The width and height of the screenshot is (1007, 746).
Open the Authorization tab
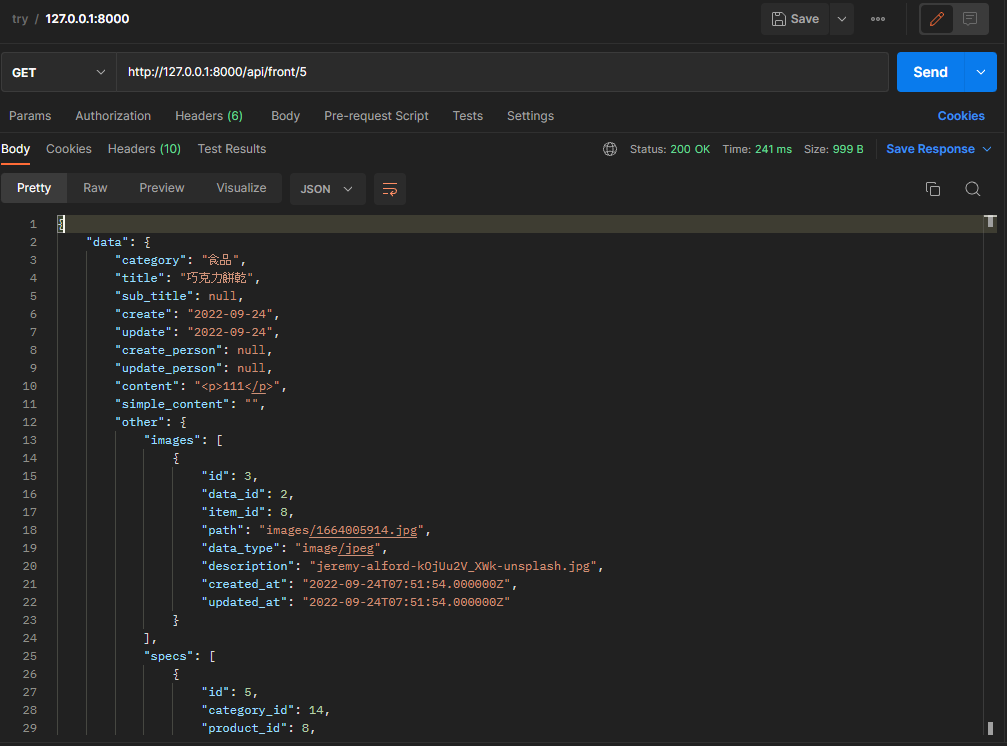click(113, 116)
